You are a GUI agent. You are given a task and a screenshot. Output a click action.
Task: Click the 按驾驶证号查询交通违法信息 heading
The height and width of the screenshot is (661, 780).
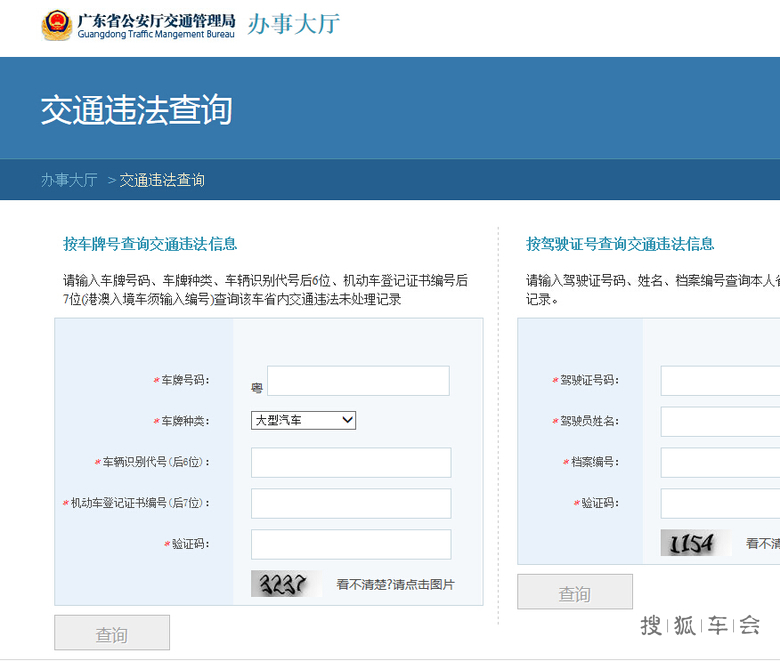pos(620,244)
